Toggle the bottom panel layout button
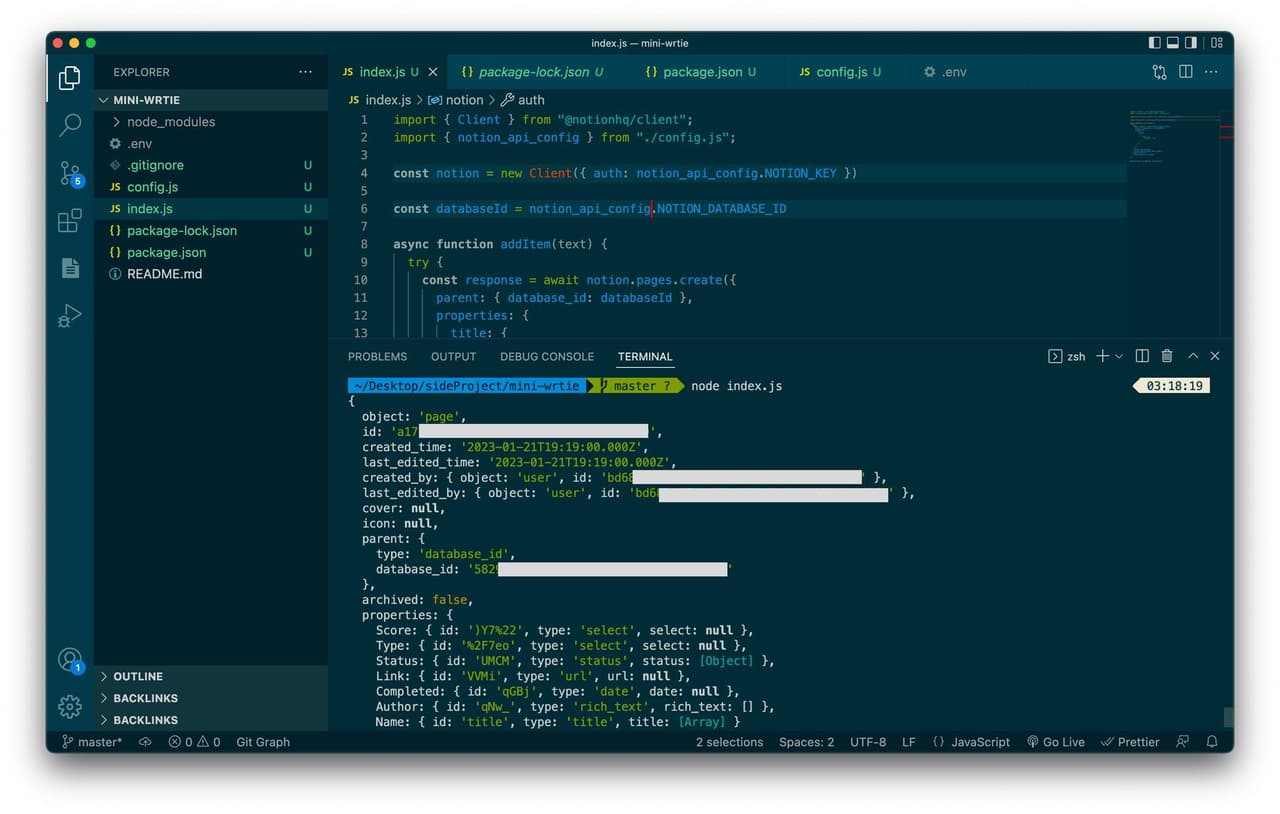 click(1173, 43)
